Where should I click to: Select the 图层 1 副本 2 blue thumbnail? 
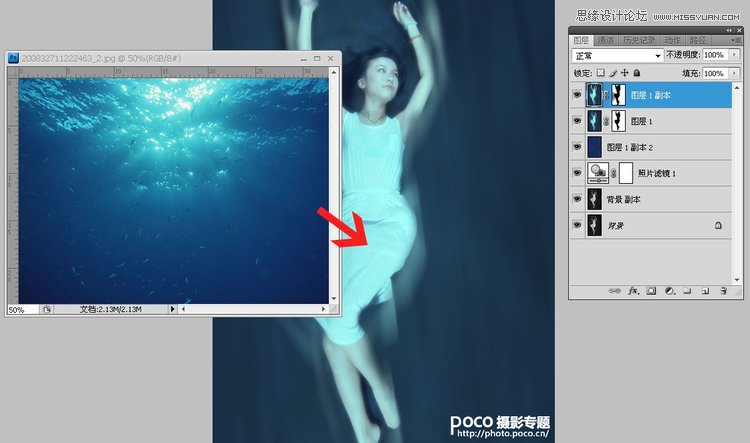coord(594,147)
